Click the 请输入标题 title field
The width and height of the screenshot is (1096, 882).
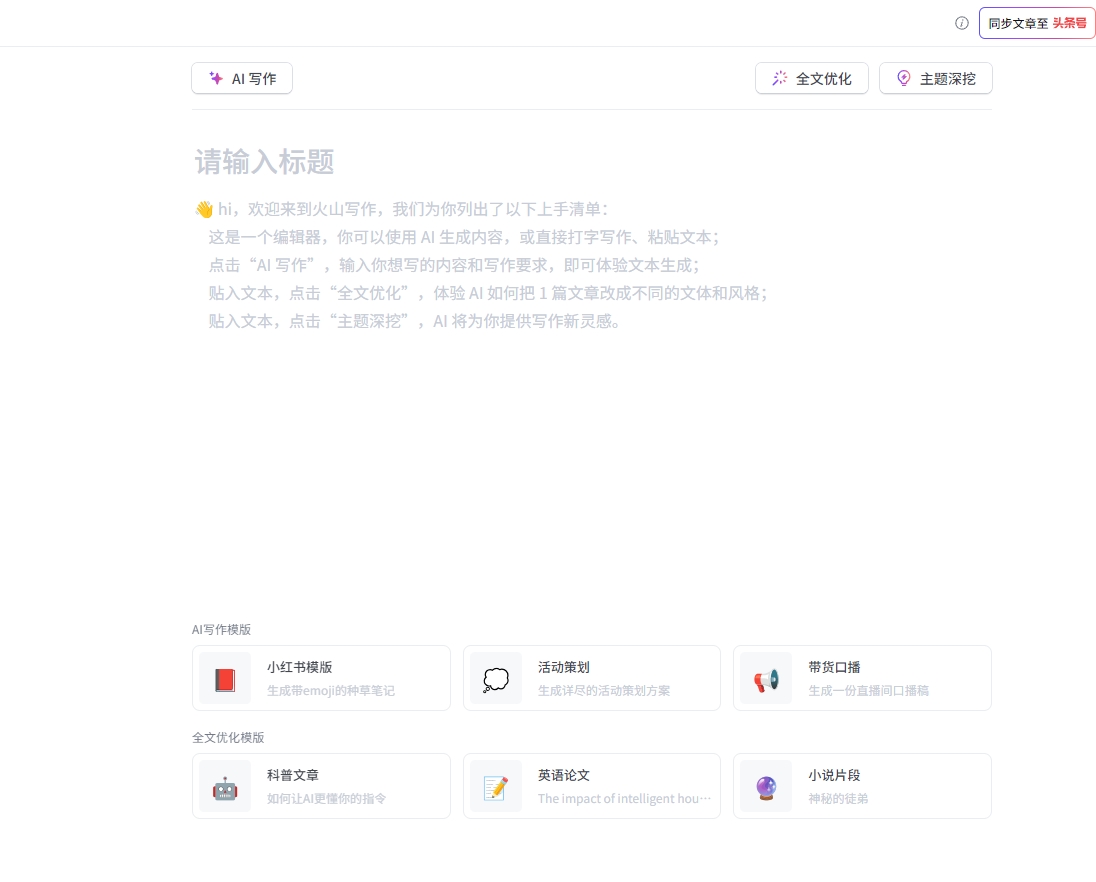(265, 162)
